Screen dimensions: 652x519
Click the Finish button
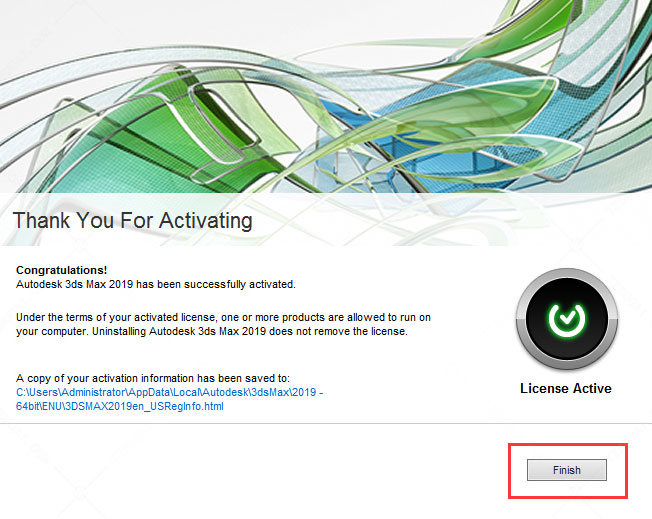(566, 470)
